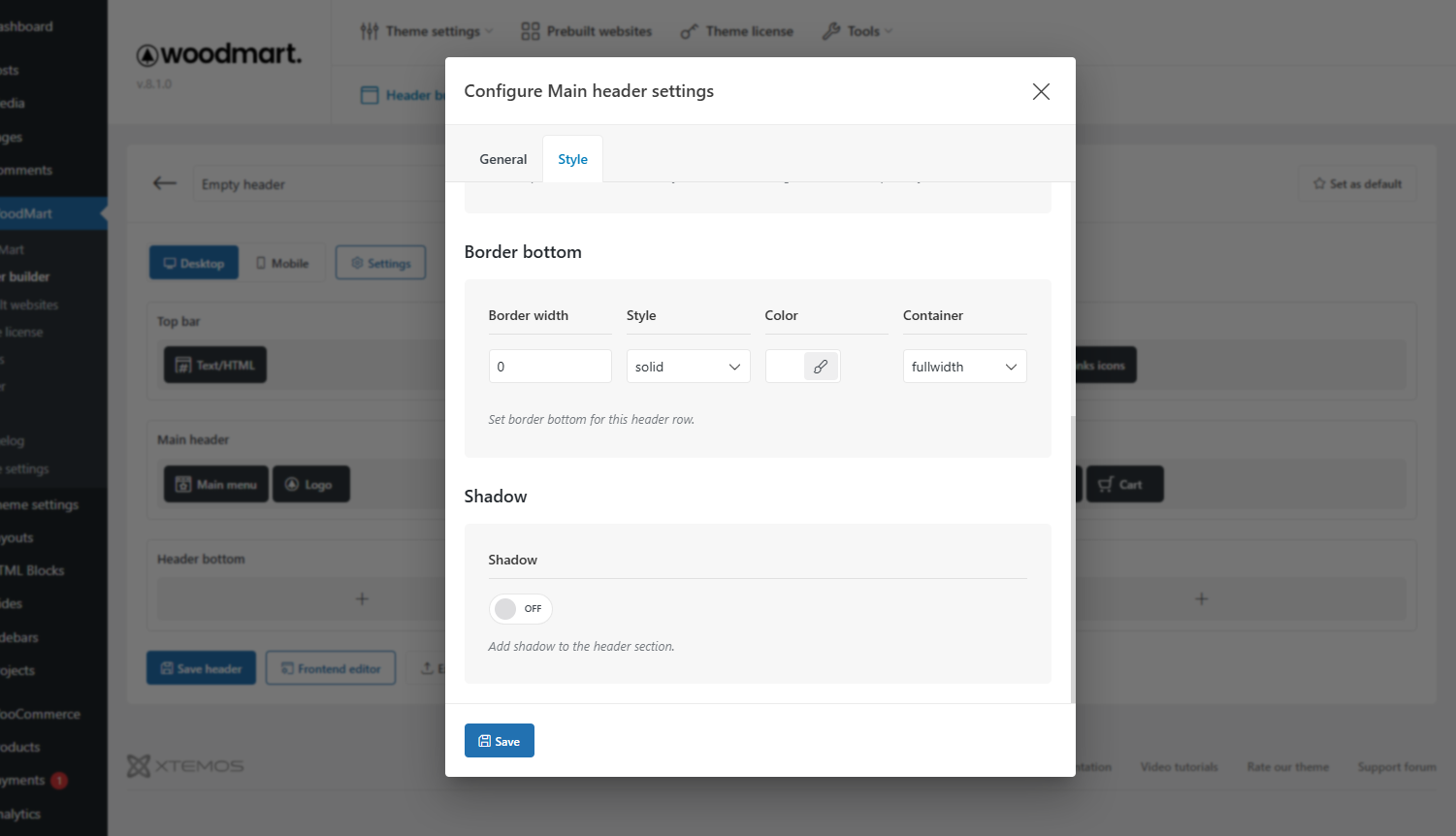Click the plus icon in Header bottom
Screen dimensions: 1456x836
(x=362, y=598)
